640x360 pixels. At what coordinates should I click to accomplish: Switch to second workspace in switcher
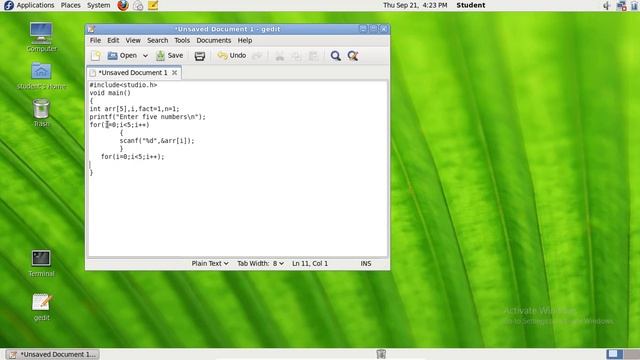point(631,354)
